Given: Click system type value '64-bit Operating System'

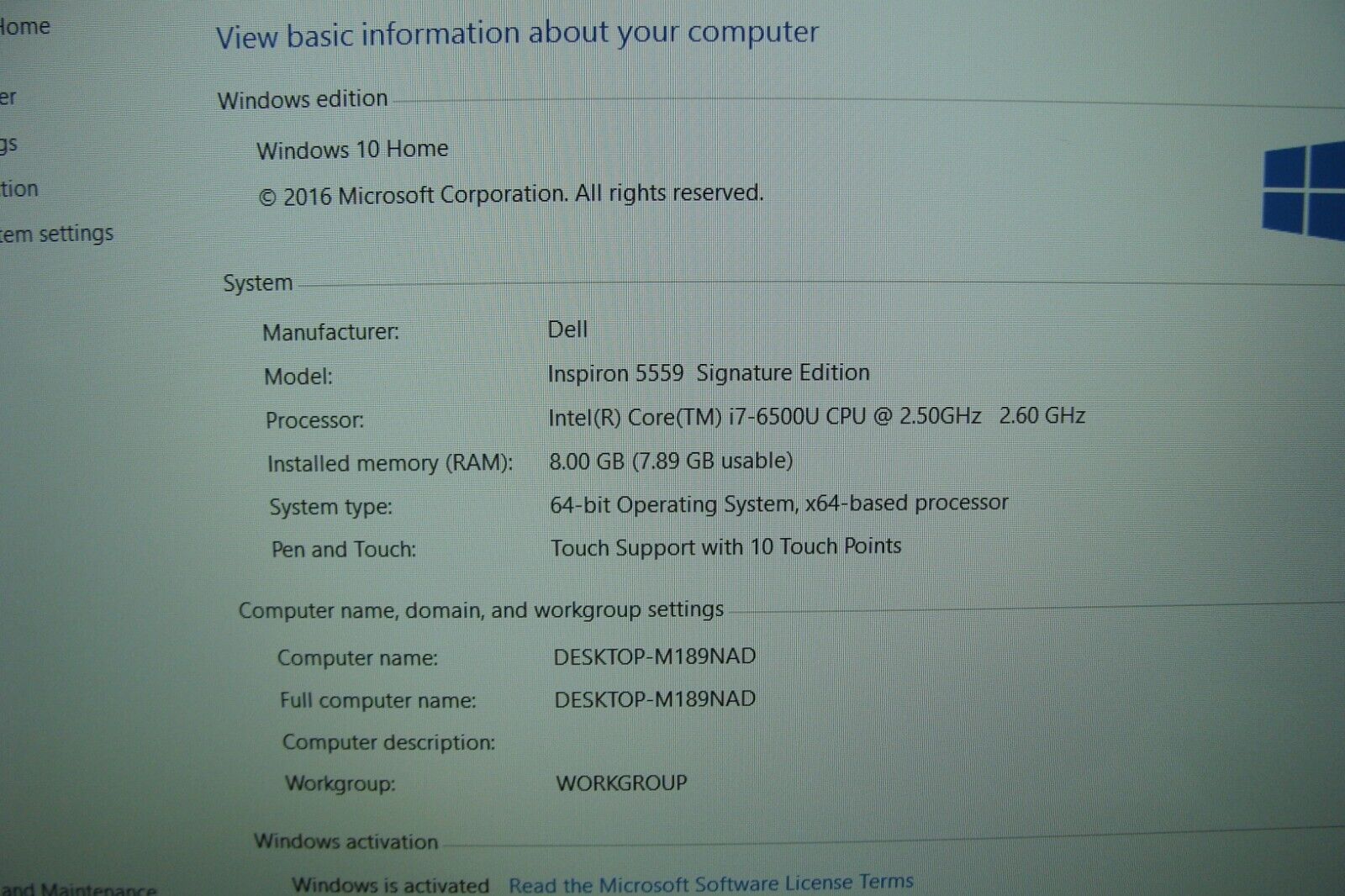Looking at the screenshot, I should (672, 504).
